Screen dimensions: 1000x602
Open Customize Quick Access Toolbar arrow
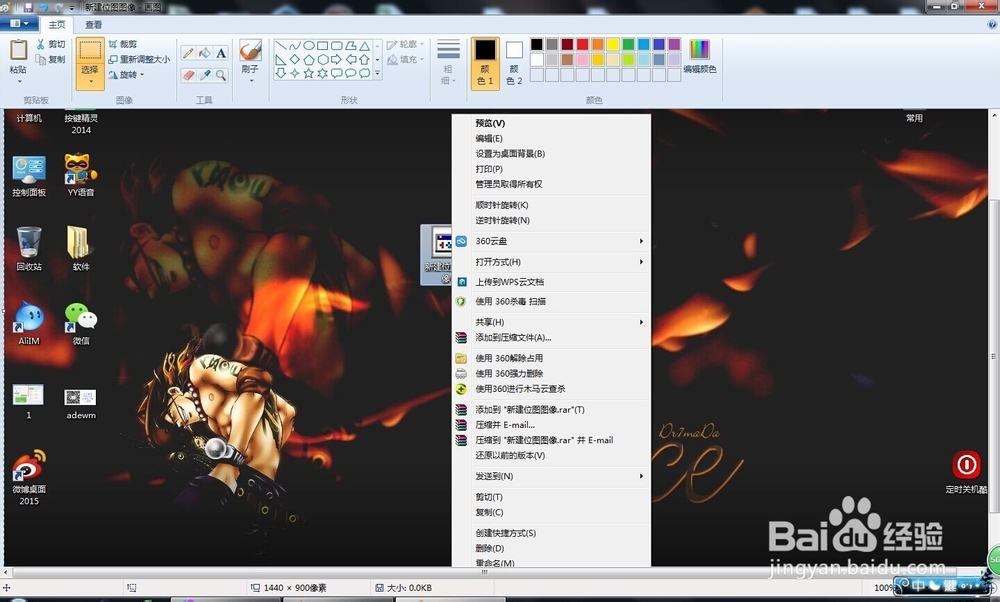point(71,8)
